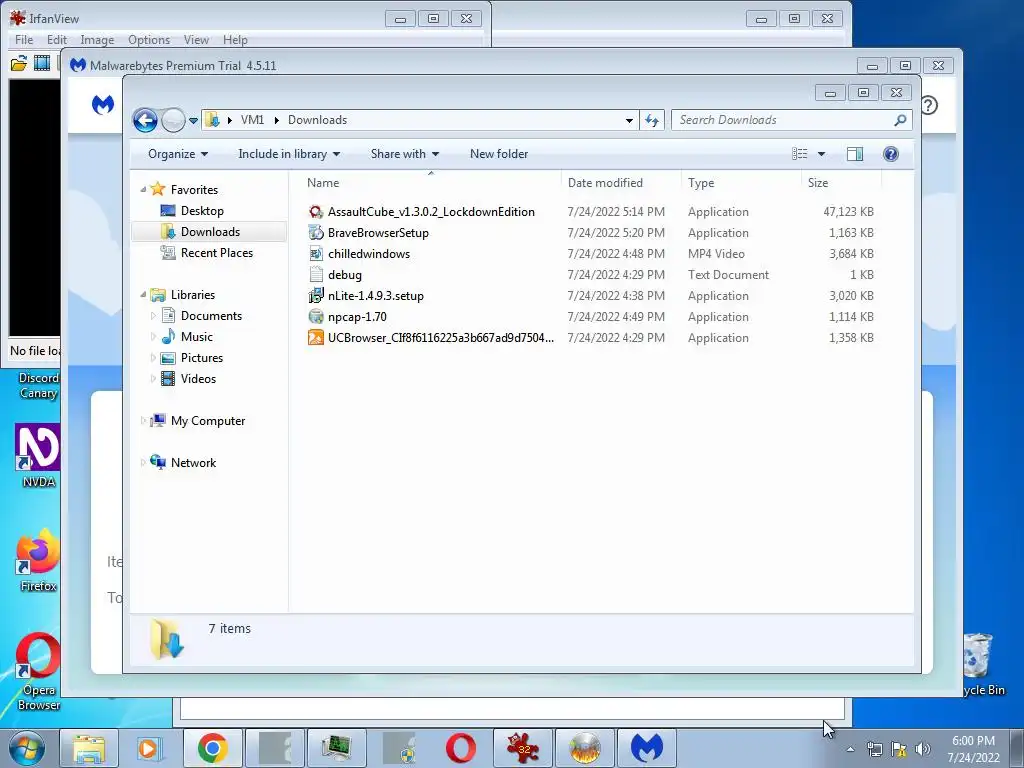Open Include in library dropdown
The width and height of the screenshot is (1024, 768).
[x=289, y=154]
